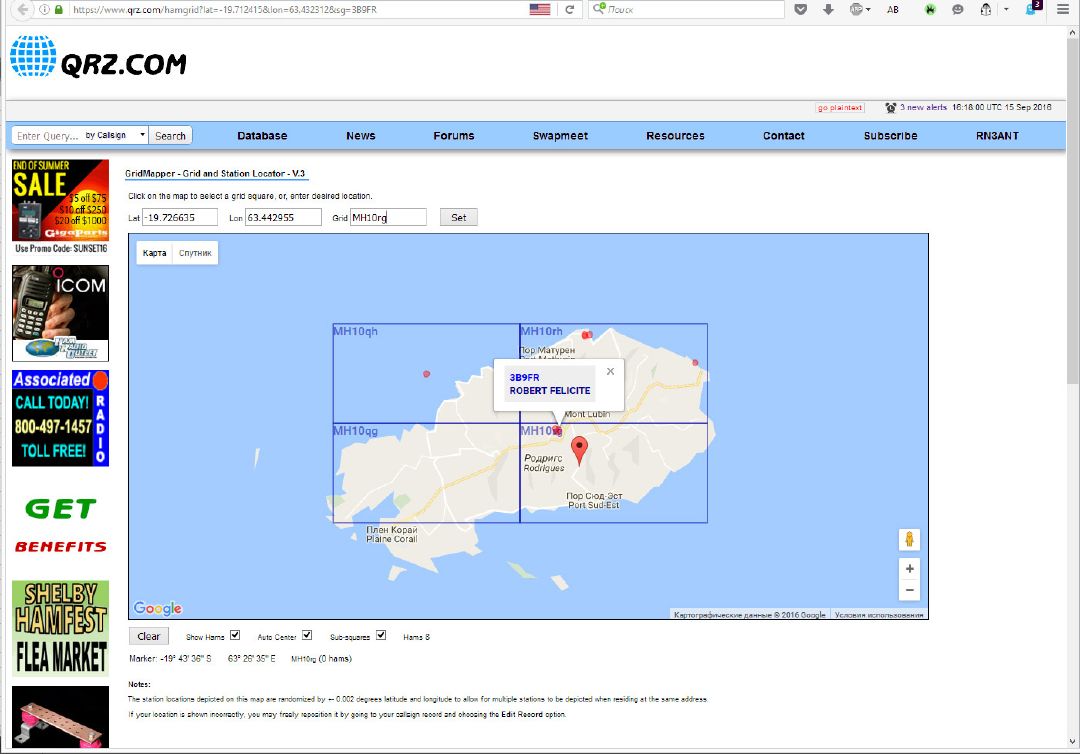Click the Lon input field
Screen dimensions: 1080x754
click(283, 218)
